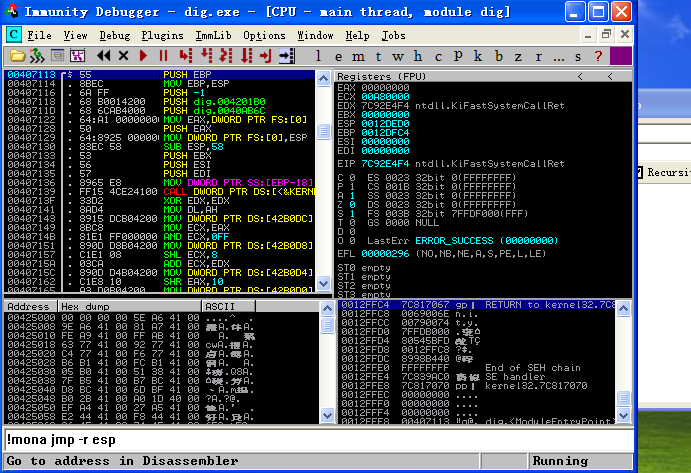Click the Hex dump column header

130,306
